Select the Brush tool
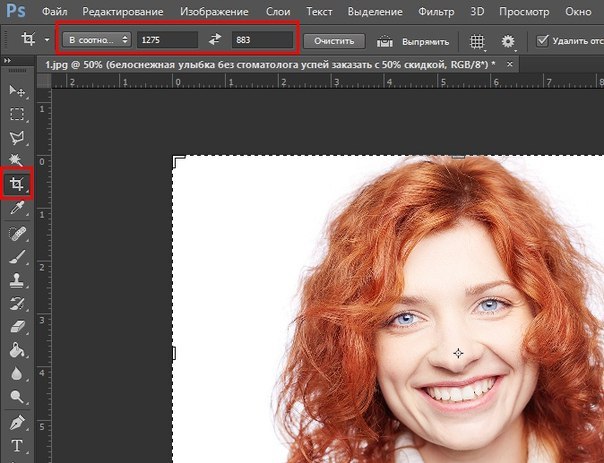This screenshot has width=604, height=463. point(17,256)
